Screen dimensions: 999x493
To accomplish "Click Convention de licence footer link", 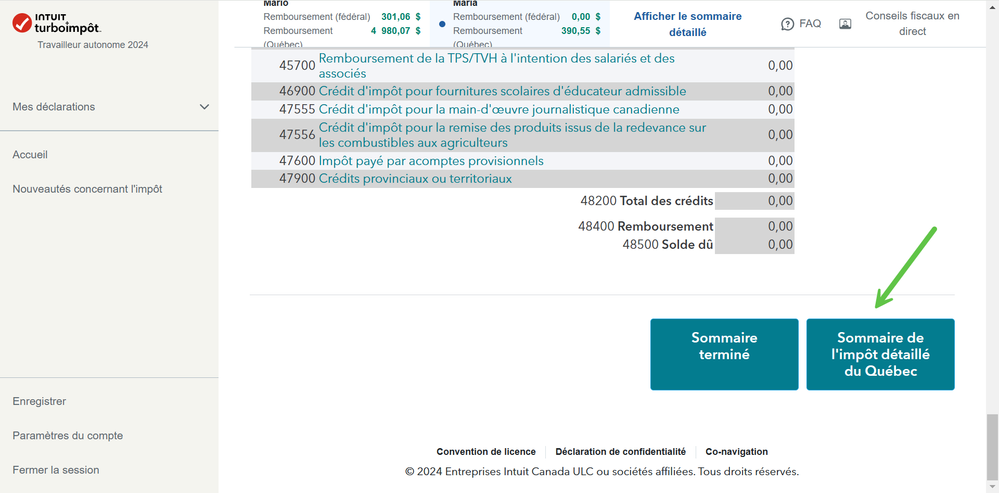I will click(486, 452).
